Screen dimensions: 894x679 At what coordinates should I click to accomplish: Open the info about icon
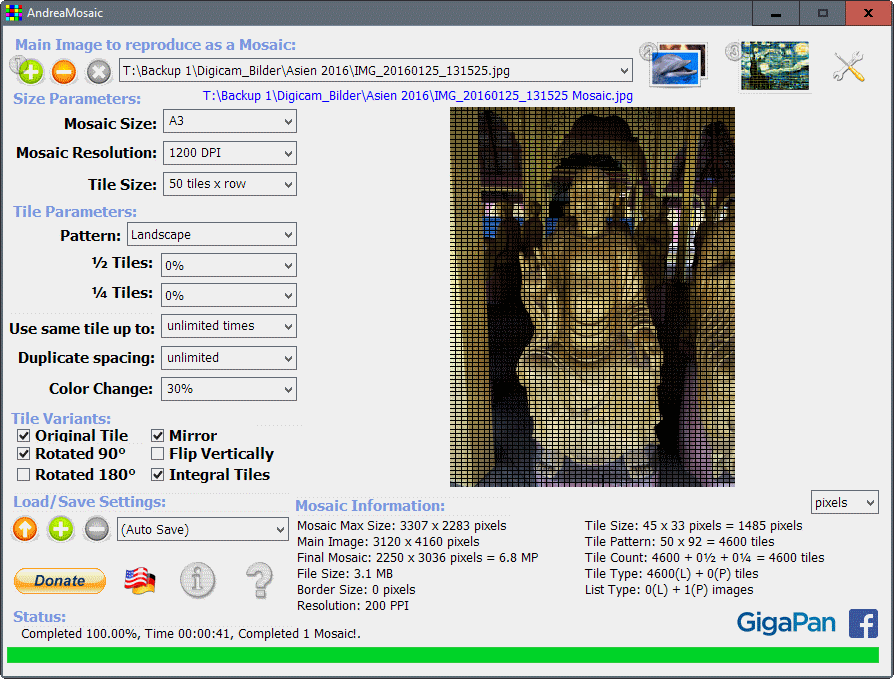pos(198,580)
